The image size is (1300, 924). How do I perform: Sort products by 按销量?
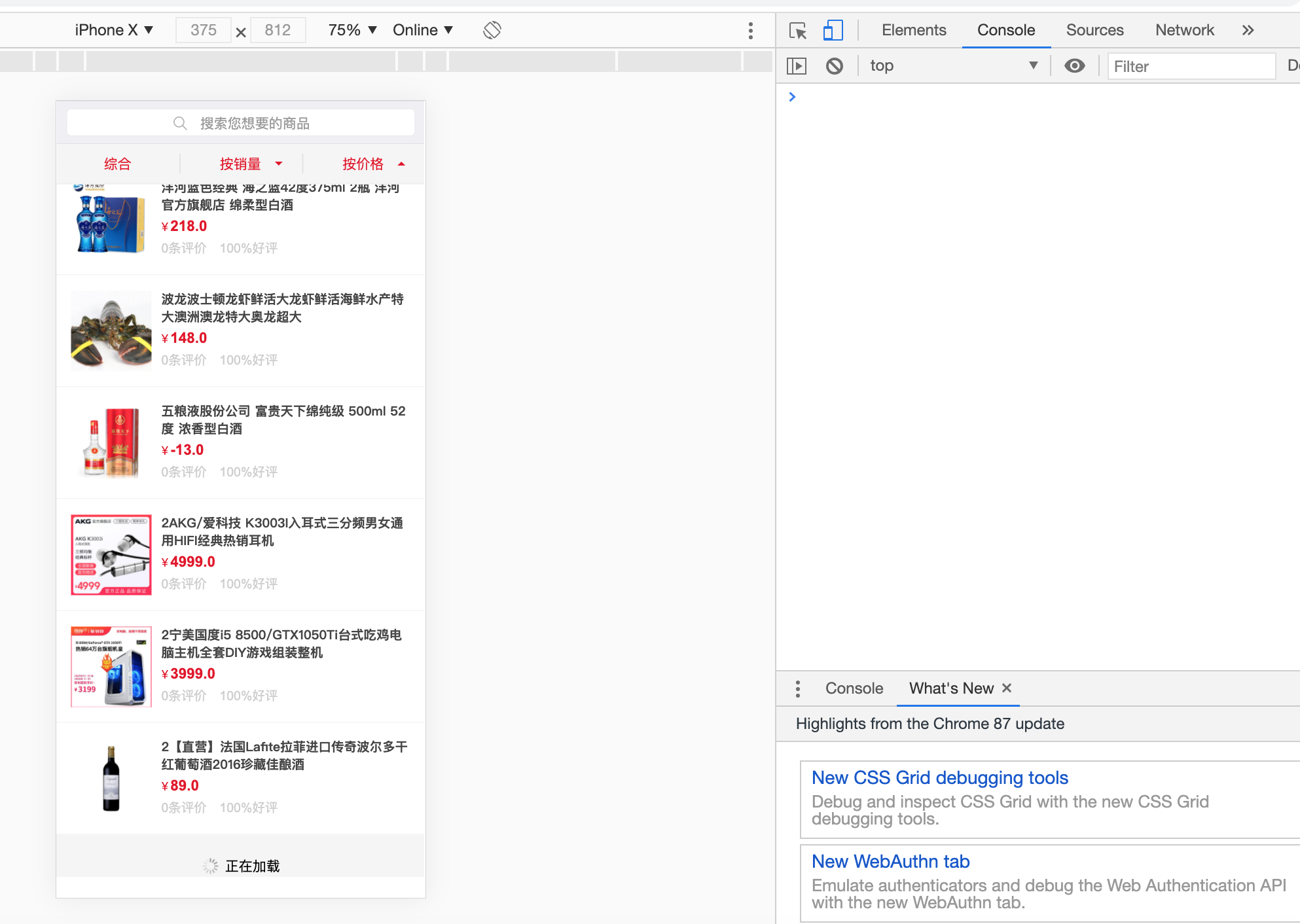tap(240, 164)
